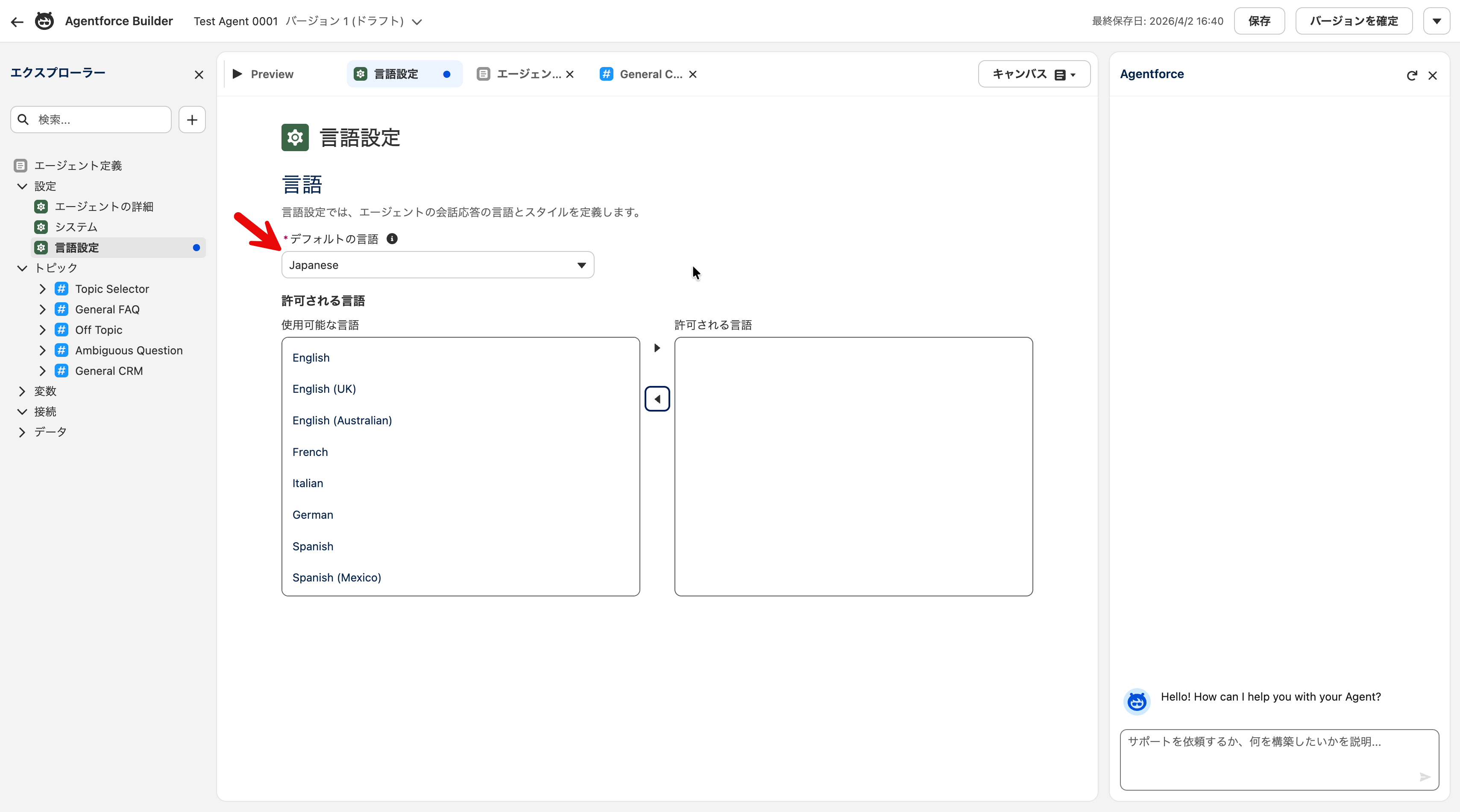This screenshot has width=1460, height=812.
Task: Expand the 変数 section
Action: pyautogui.click(x=22, y=391)
